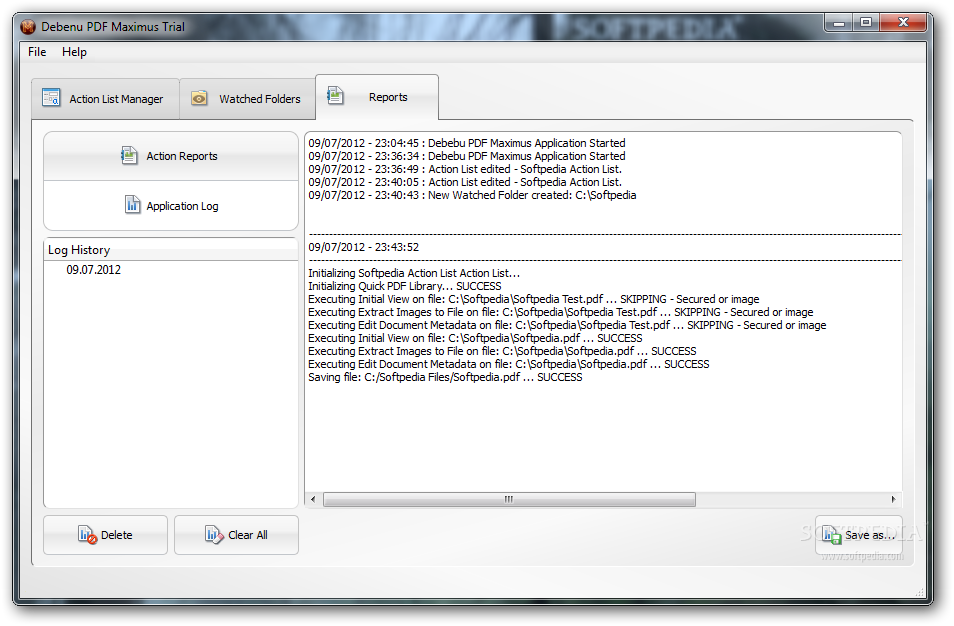Maximize the Debenu PDF Maximus window
The image size is (954, 626).
866,23
